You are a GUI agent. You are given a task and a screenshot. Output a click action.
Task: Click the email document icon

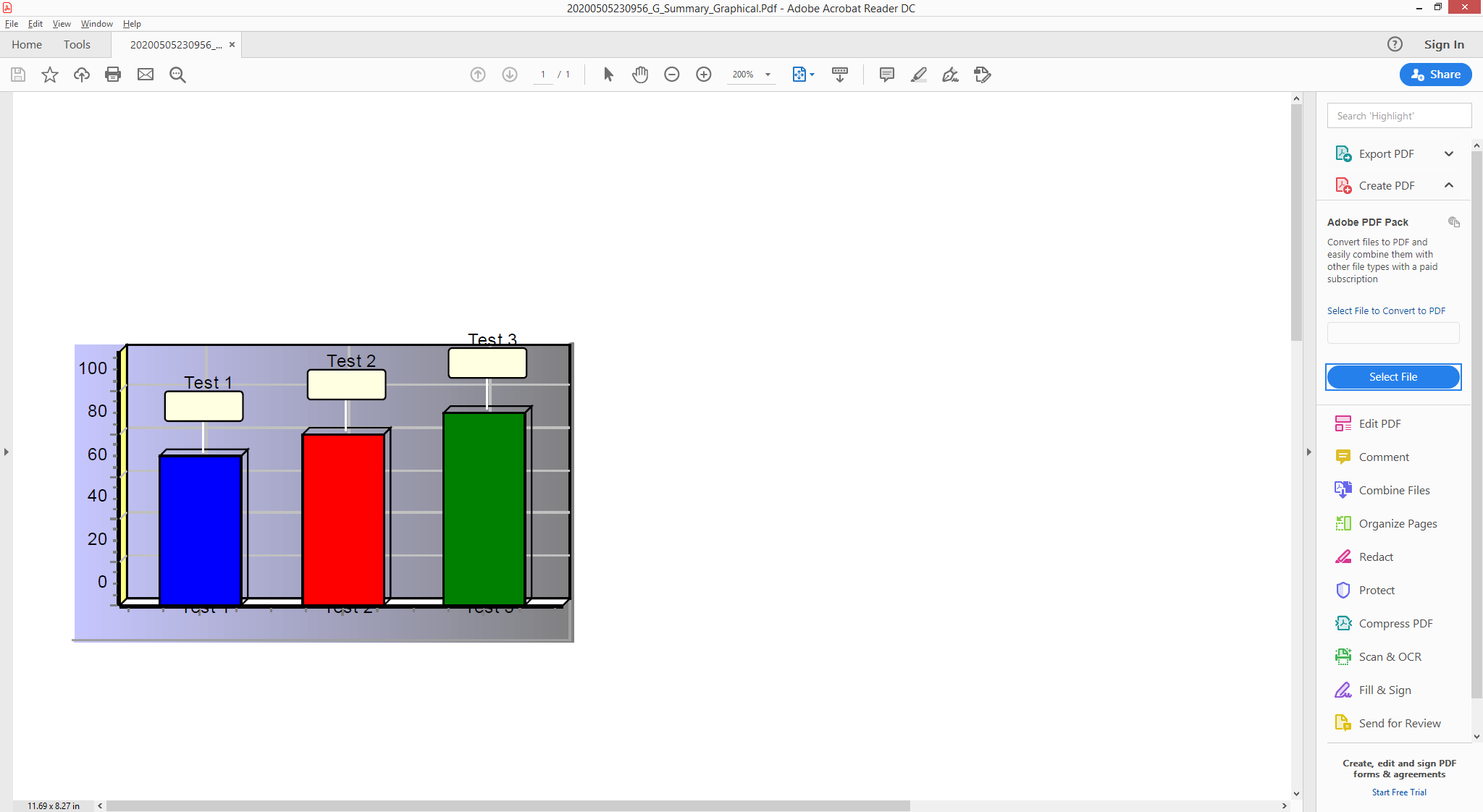point(145,74)
